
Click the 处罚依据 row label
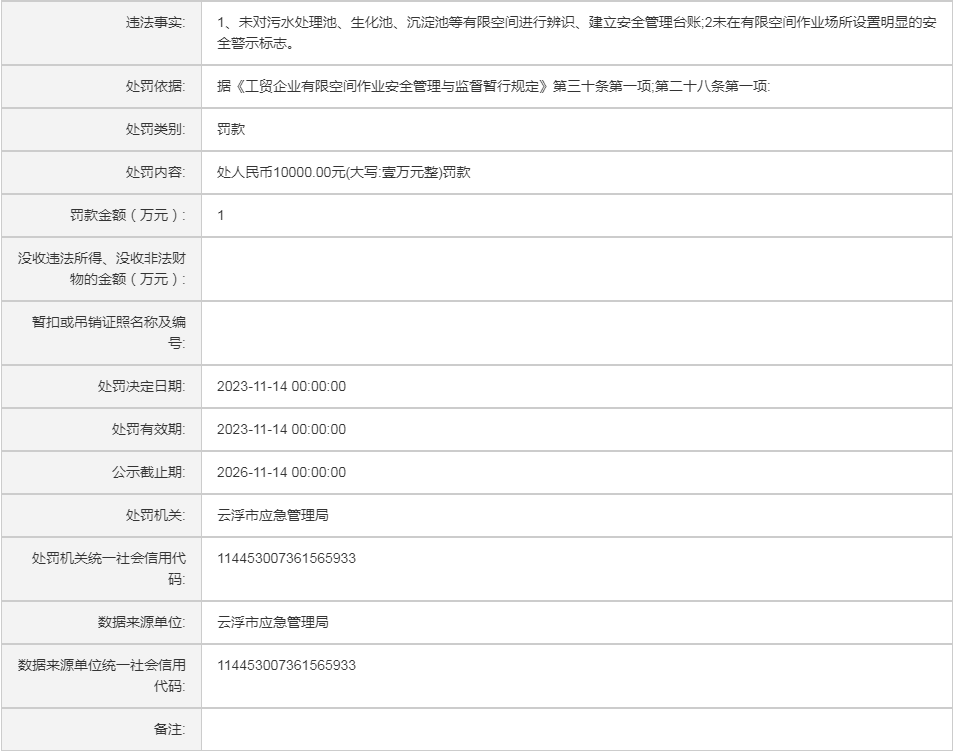point(155,87)
